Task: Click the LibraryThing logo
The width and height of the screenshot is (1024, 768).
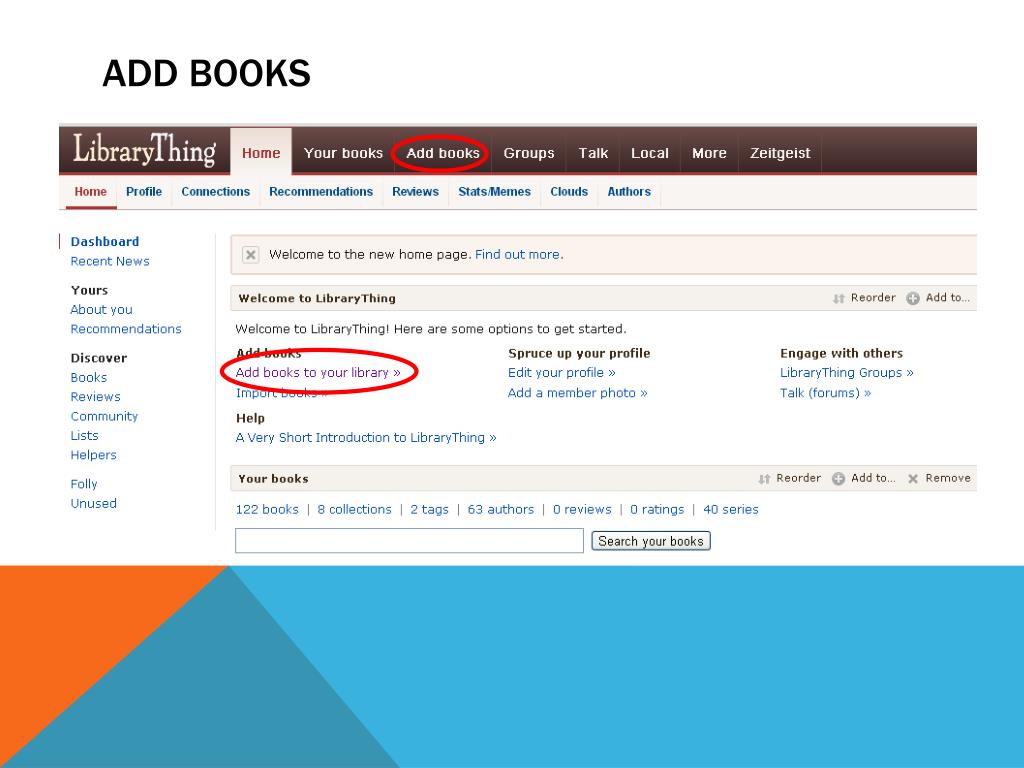Action: (x=144, y=150)
